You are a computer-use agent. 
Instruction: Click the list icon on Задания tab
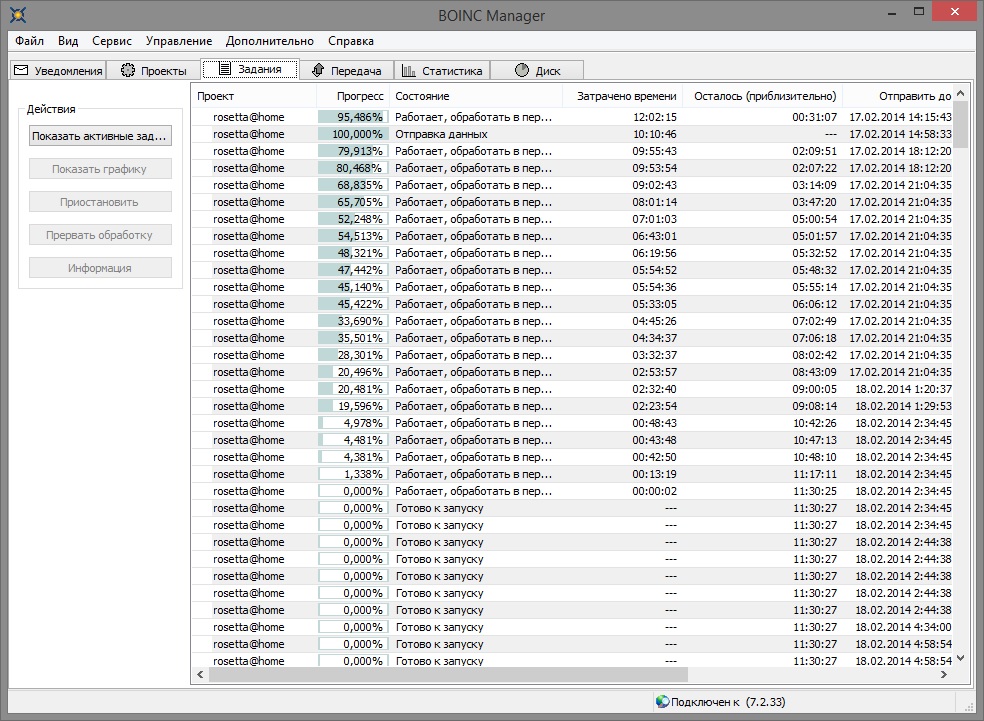[x=225, y=68]
